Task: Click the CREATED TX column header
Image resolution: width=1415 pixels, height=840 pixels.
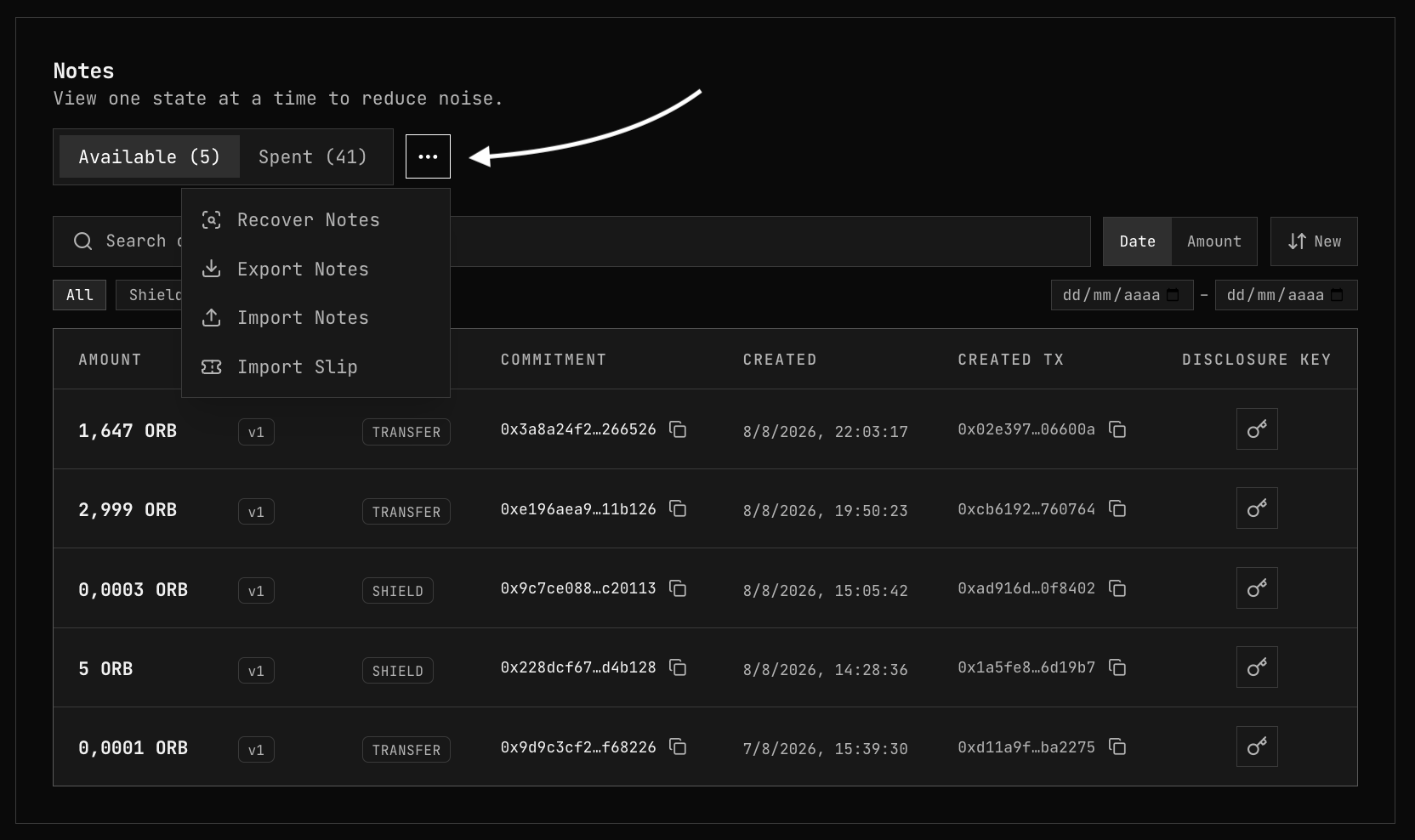Action: click(x=1011, y=360)
